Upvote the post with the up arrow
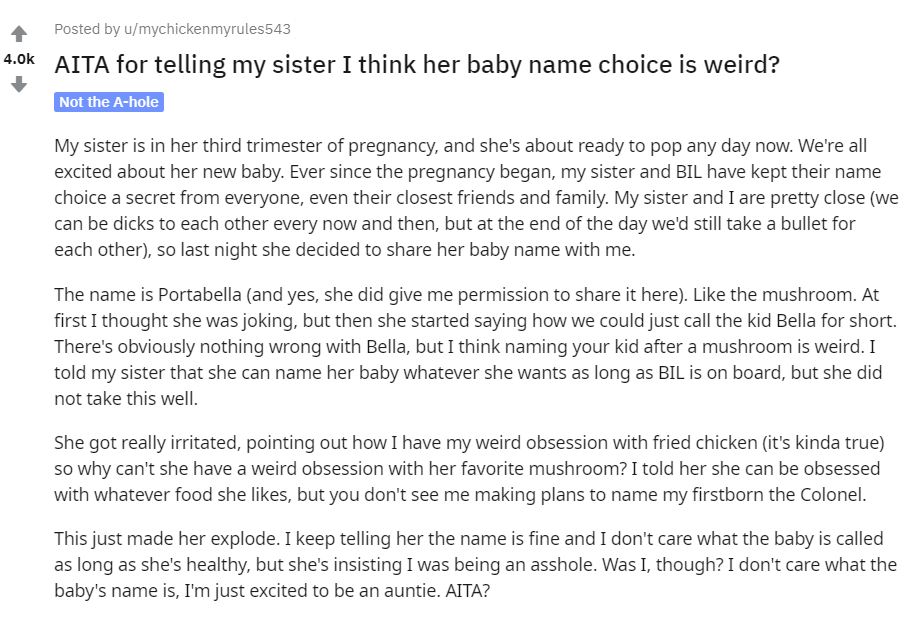The height and width of the screenshot is (617, 914). point(19,34)
